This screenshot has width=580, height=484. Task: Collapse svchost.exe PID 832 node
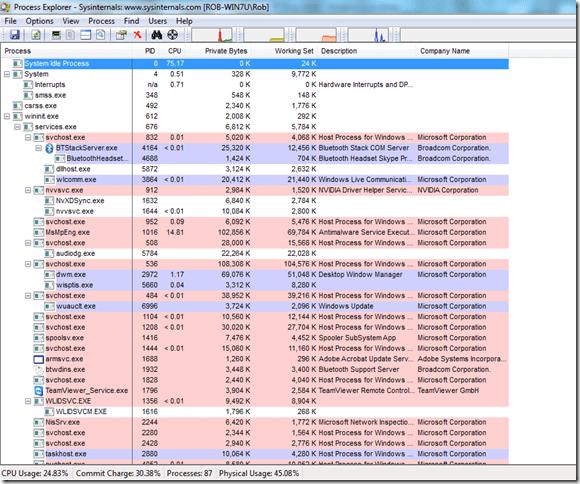[x=28, y=137]
